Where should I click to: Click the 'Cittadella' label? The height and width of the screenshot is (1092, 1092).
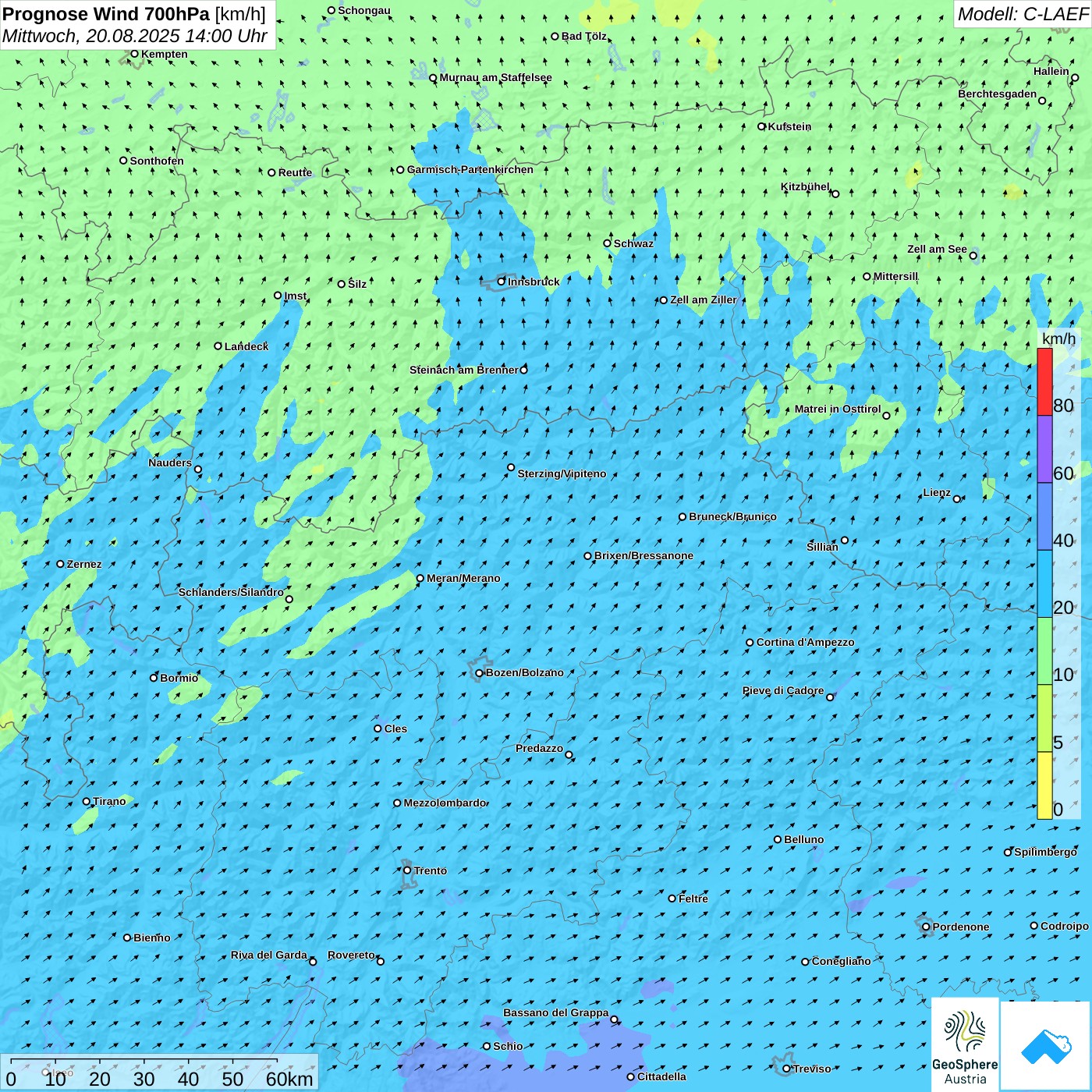point(661,1076)
